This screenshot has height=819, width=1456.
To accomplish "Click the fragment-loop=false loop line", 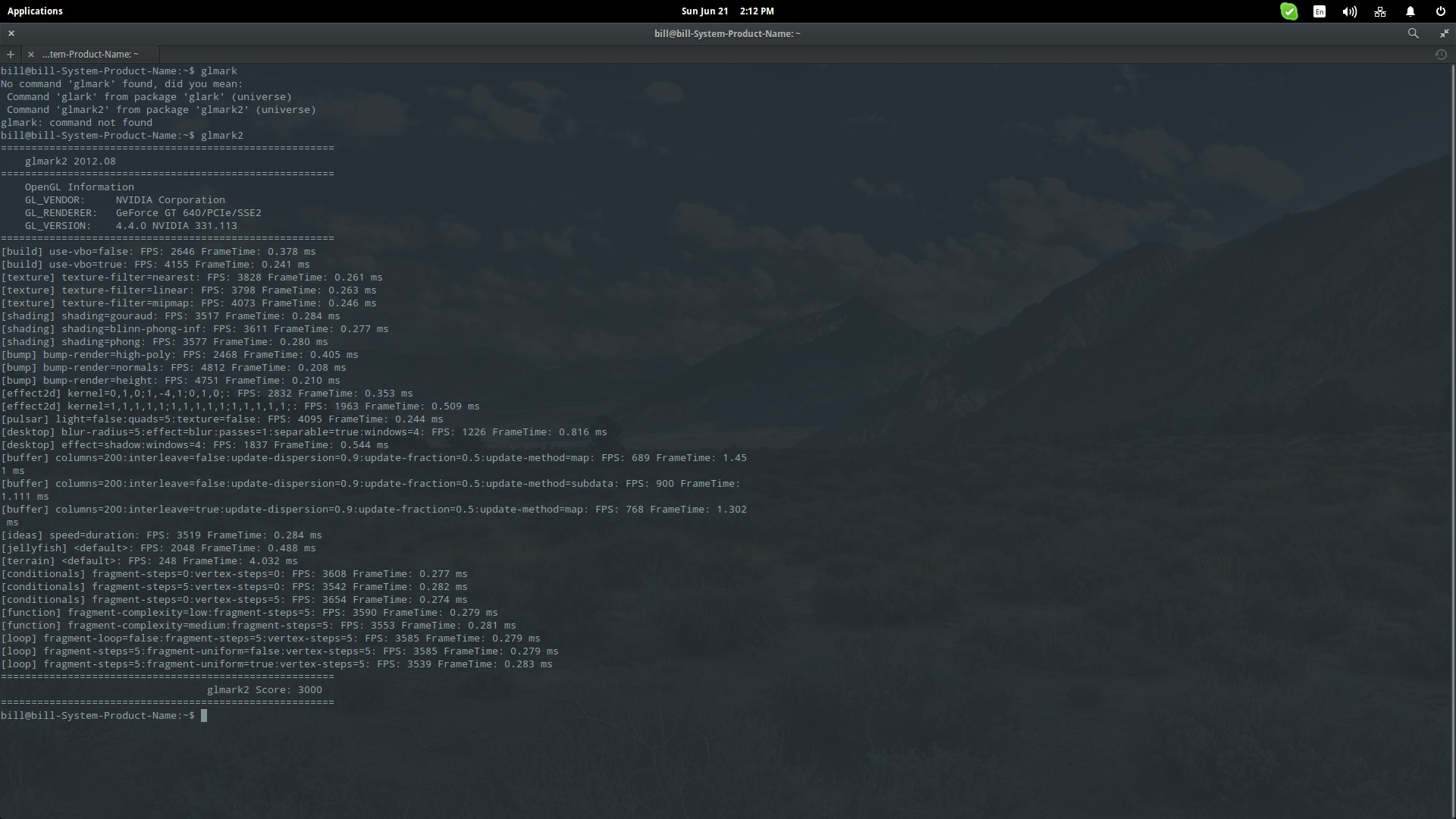I will pyautogui.click(x=271, y=638).
